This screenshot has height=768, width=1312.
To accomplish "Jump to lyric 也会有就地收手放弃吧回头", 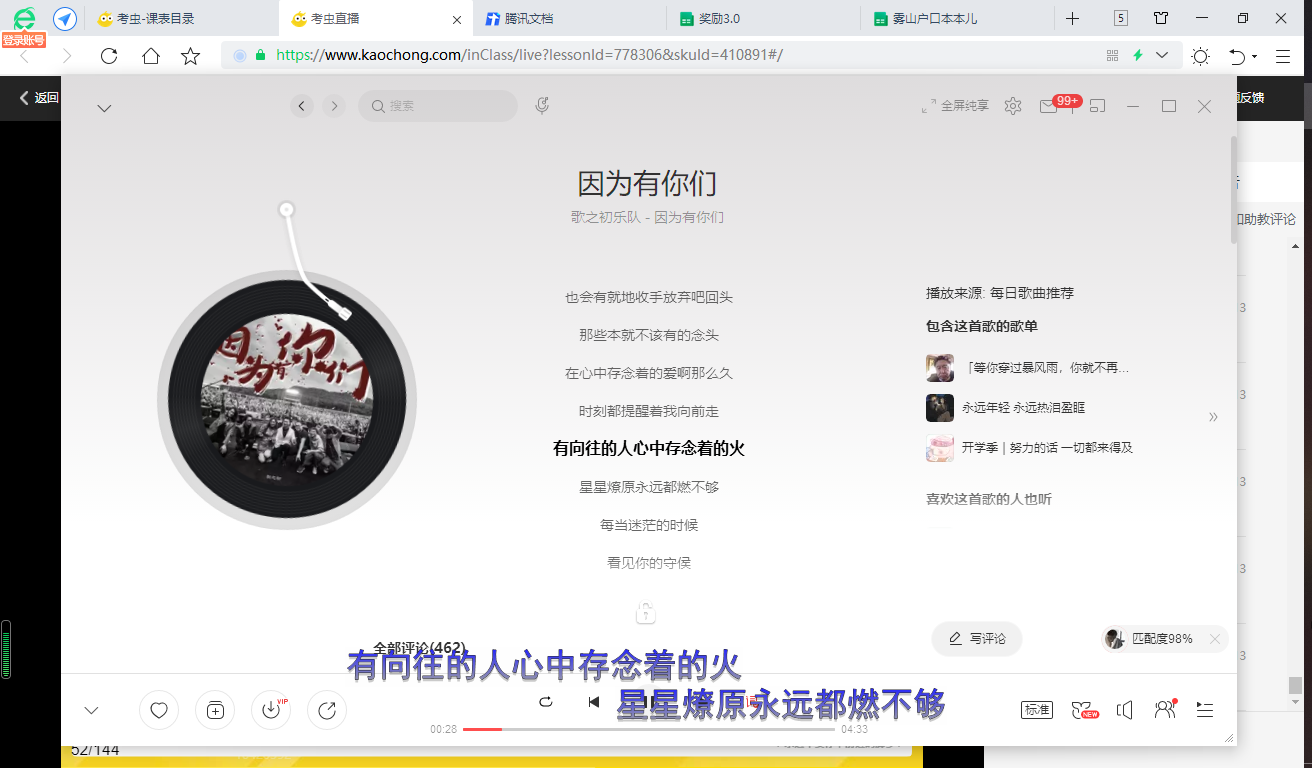I will click(x=649, y=297).
